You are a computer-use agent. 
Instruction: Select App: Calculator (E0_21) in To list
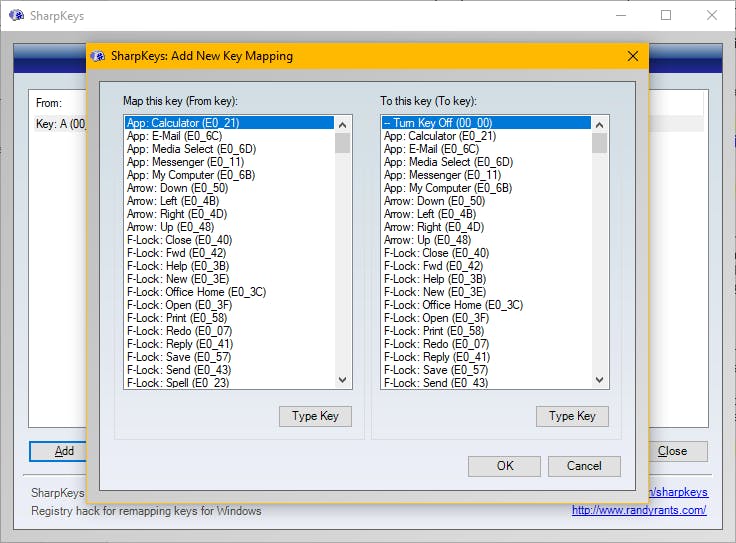tap(486, 136)
